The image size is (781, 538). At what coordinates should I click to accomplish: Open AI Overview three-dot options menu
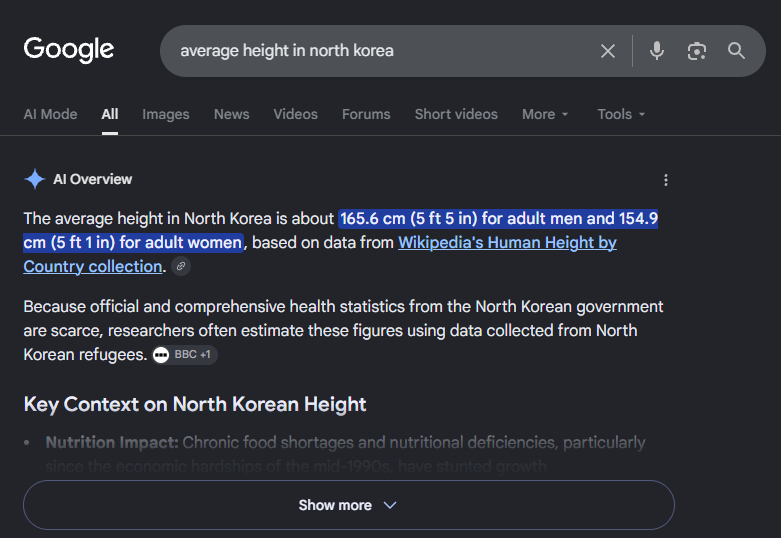666,180
